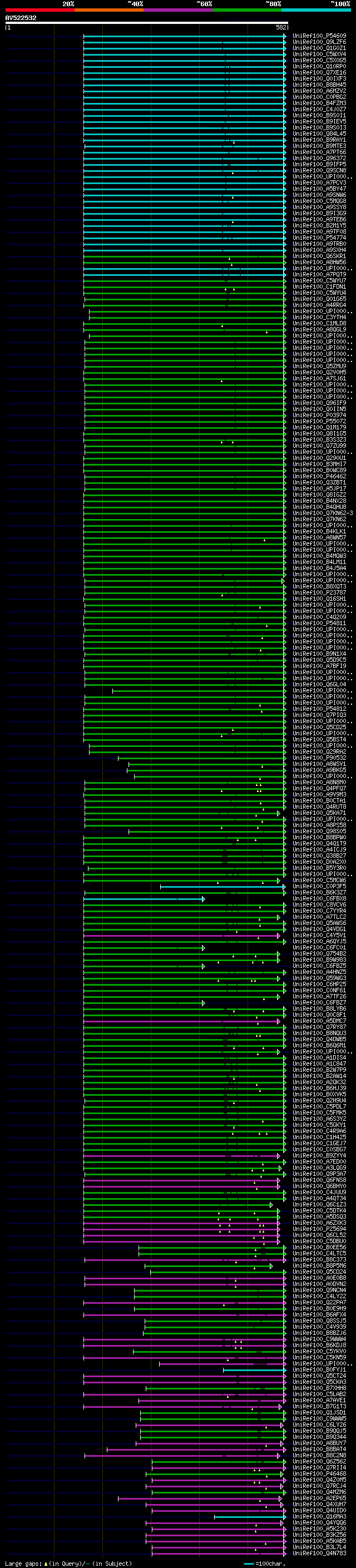Select the label UniRef100_C6FC01
This screenshot has height=1568, width=356.
tap(319, 948)
